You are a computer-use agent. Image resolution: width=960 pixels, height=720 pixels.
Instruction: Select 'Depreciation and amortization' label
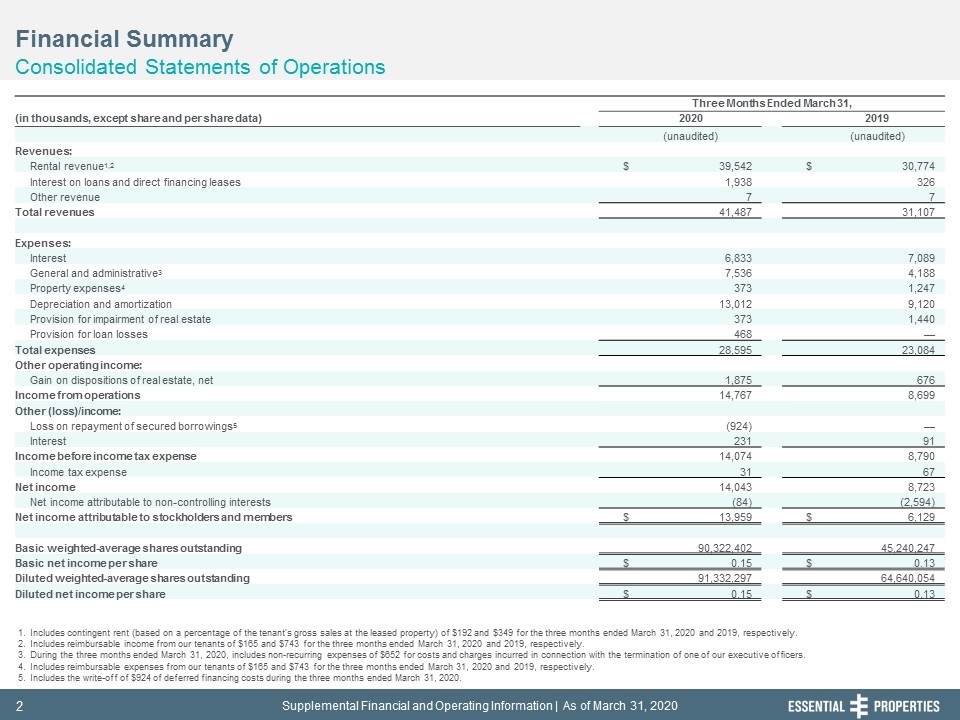101,304
